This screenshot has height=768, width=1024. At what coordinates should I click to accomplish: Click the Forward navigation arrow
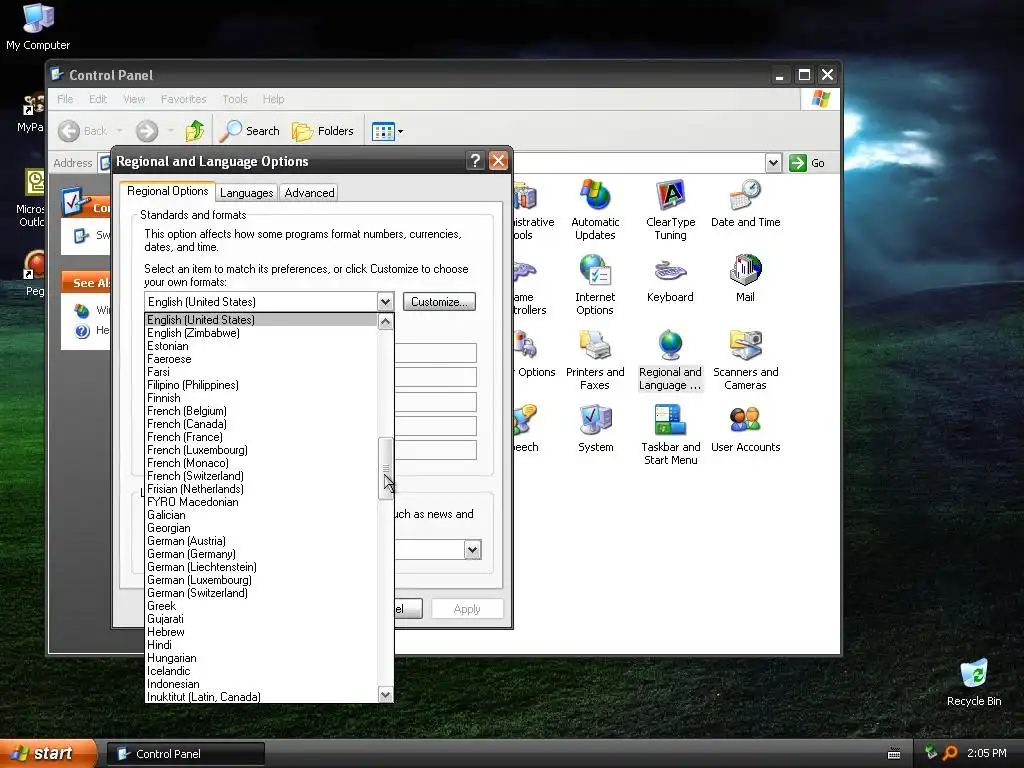(147, 131)
